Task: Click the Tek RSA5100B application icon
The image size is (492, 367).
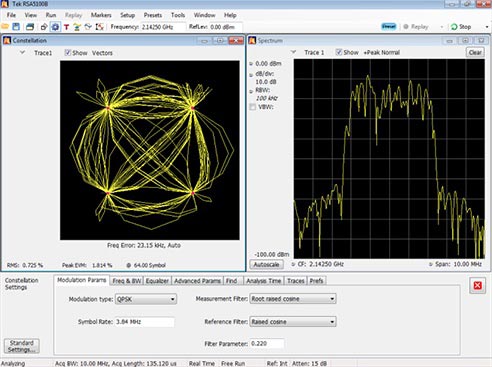Action: (4, 4)
